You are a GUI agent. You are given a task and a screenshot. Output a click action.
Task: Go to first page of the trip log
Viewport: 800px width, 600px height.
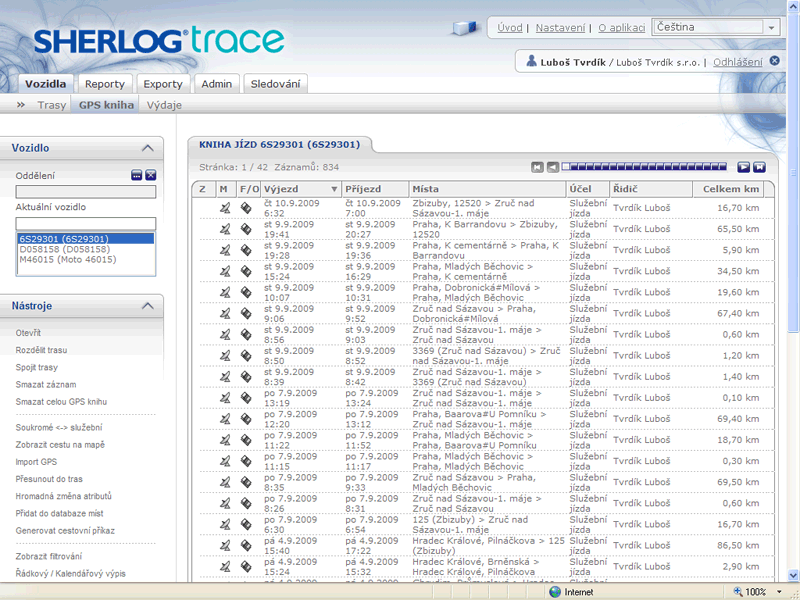(537, 167)
